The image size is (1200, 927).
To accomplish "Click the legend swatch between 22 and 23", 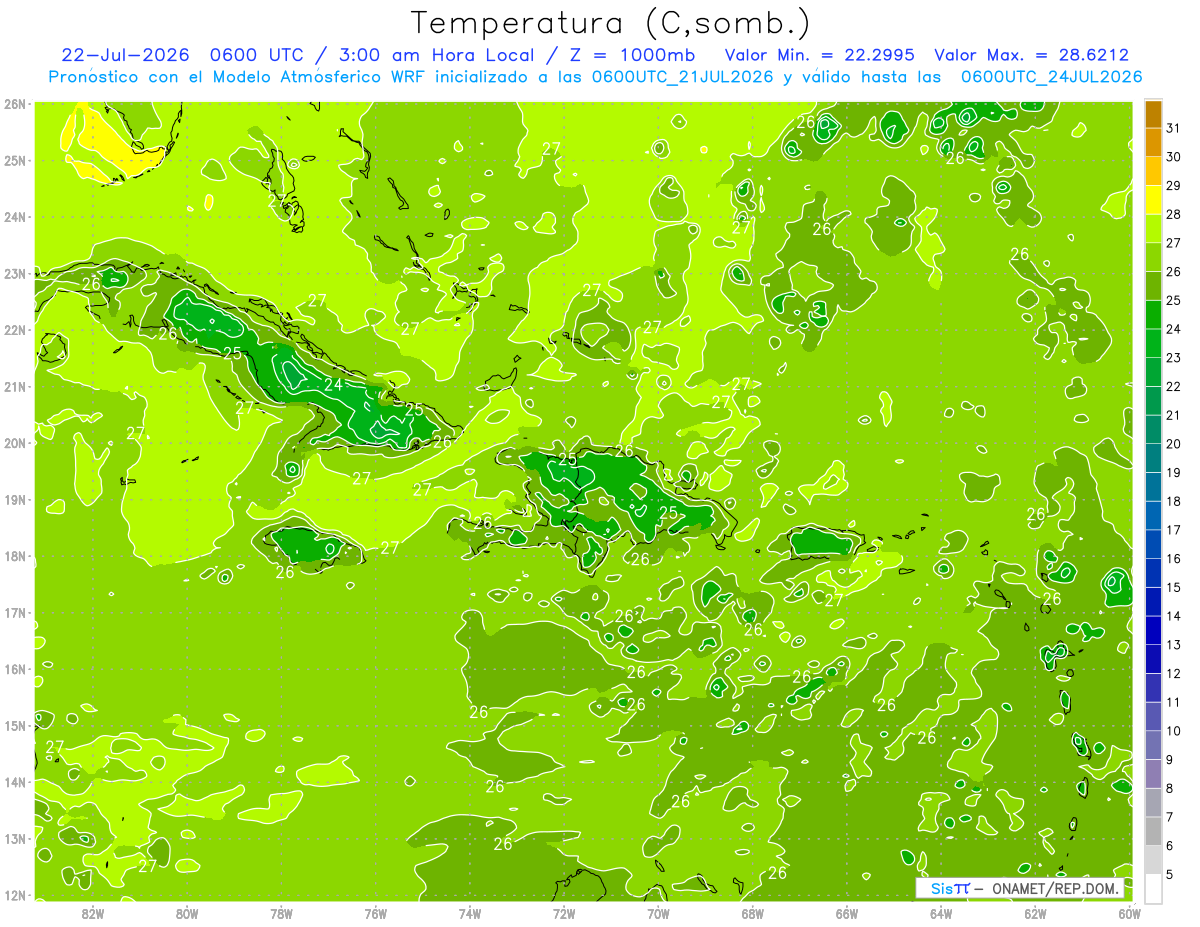I will tap(1153, 372).
